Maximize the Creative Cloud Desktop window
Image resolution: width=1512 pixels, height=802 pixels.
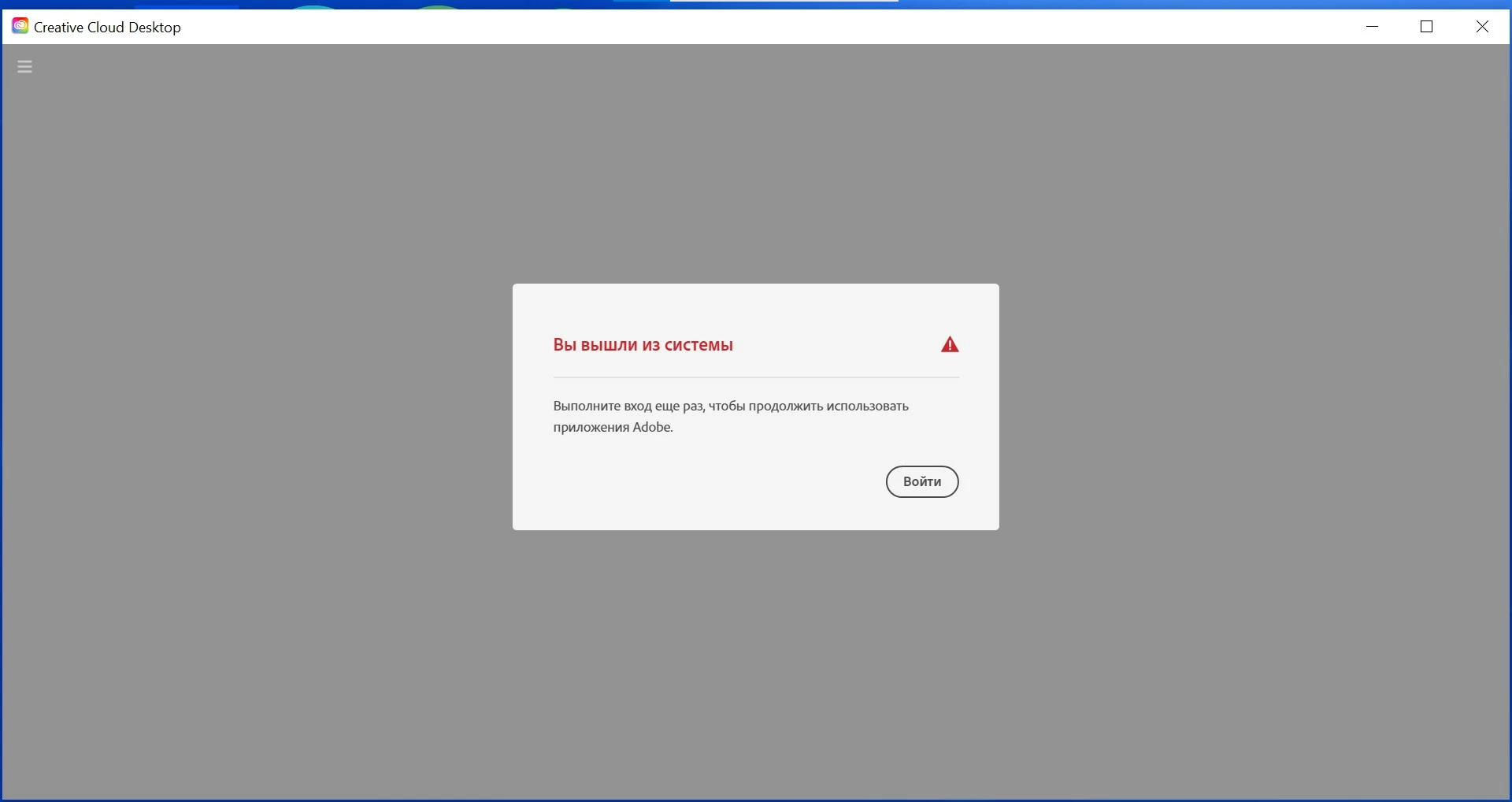click(x=1426, y=27)
